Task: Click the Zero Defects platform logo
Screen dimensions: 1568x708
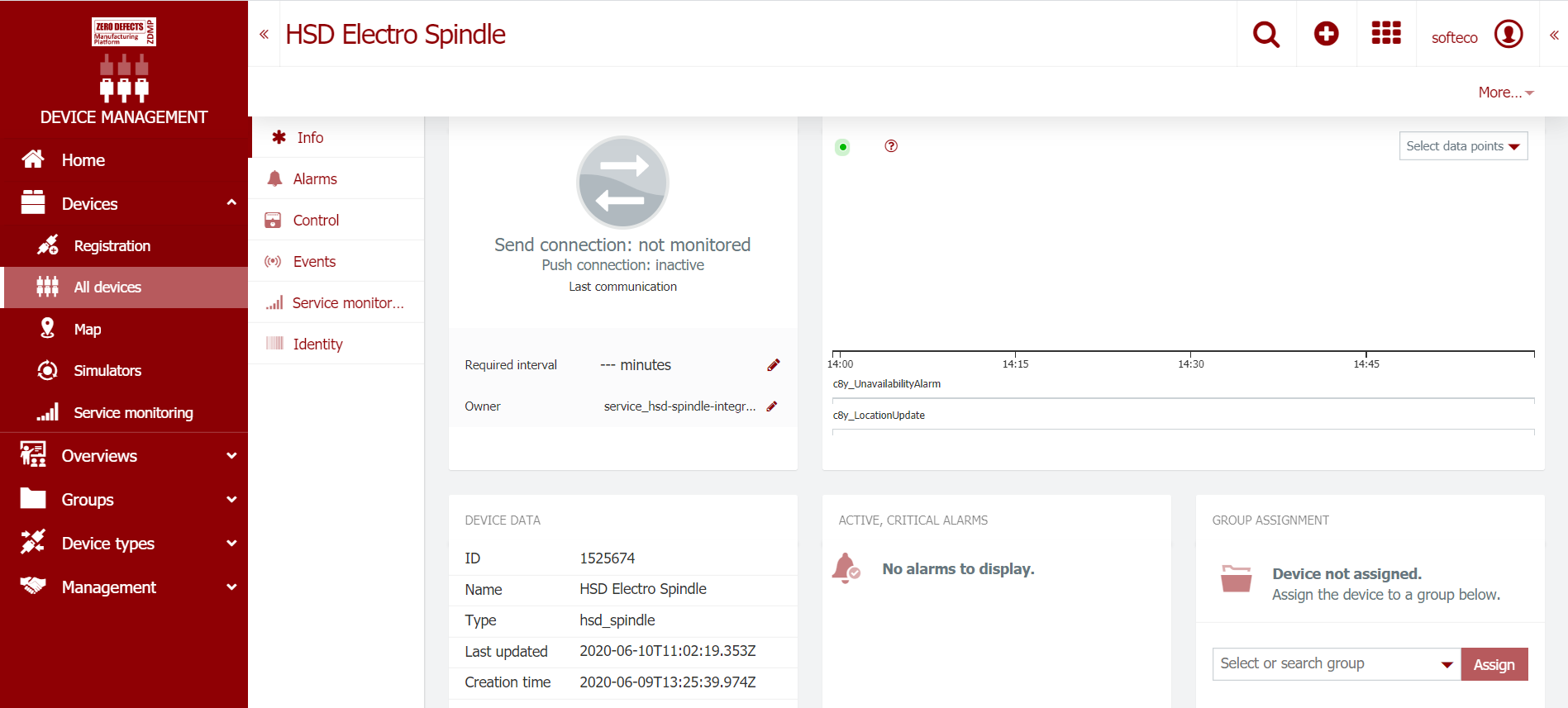Action: coord(124,32)
